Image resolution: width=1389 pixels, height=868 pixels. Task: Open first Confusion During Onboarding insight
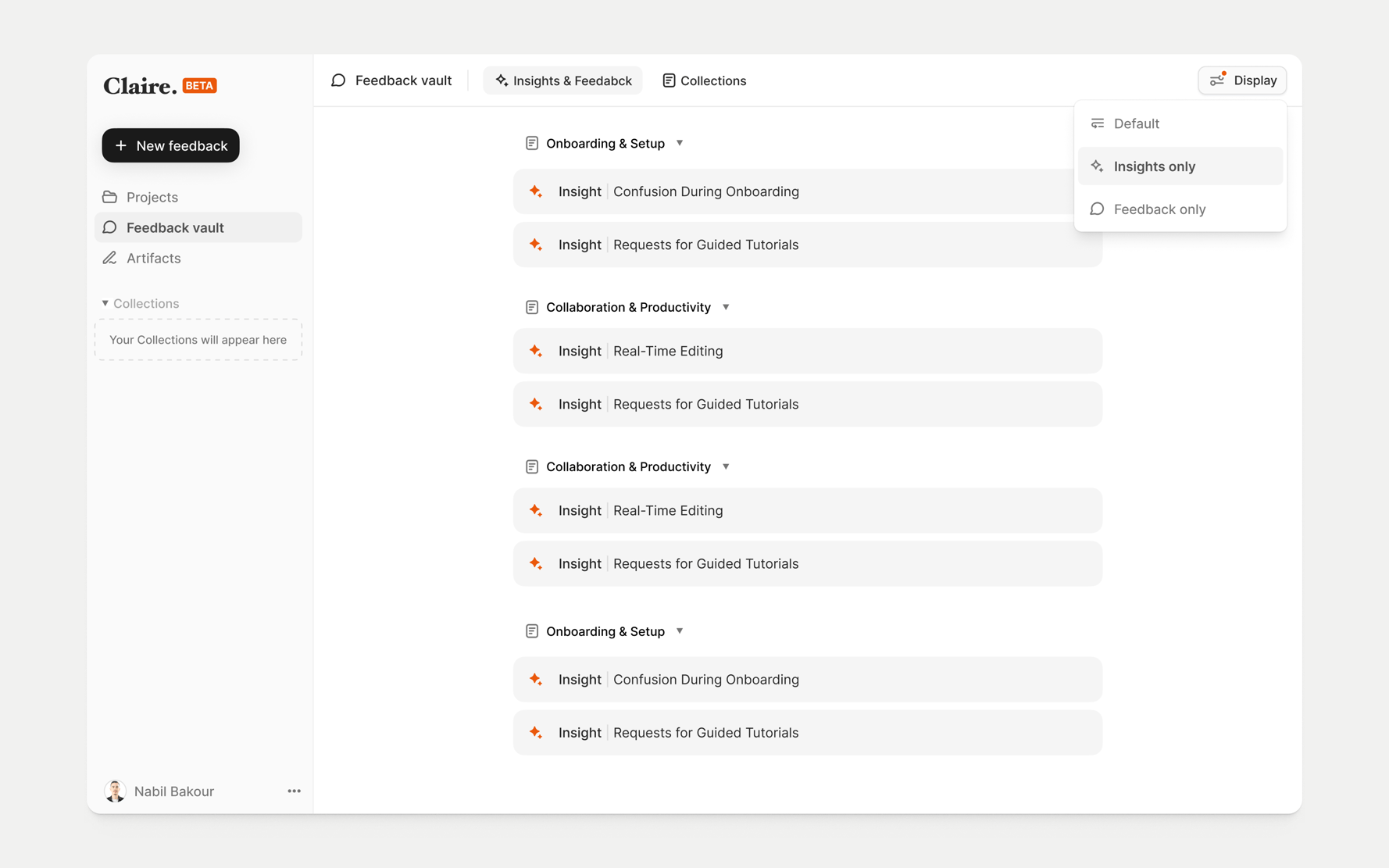pyautogui.click(x=808, y=191)
